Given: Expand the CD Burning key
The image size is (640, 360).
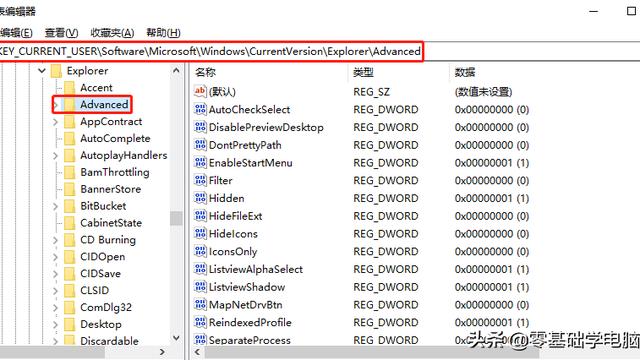Looking at the screenshot, I should (x=56, y=240).
